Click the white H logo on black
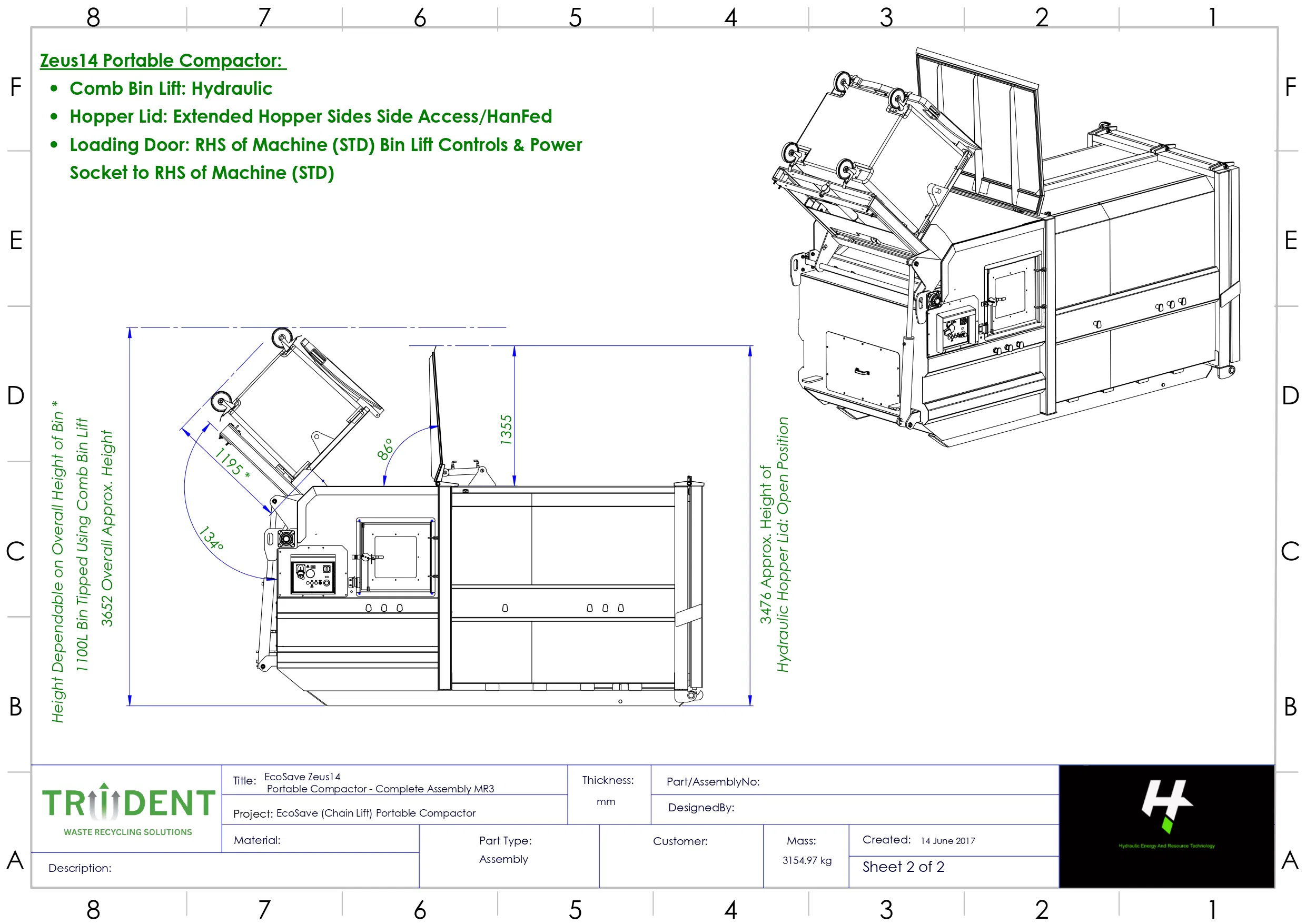This screenshot has width=1306, height=924. point(1165,802)
